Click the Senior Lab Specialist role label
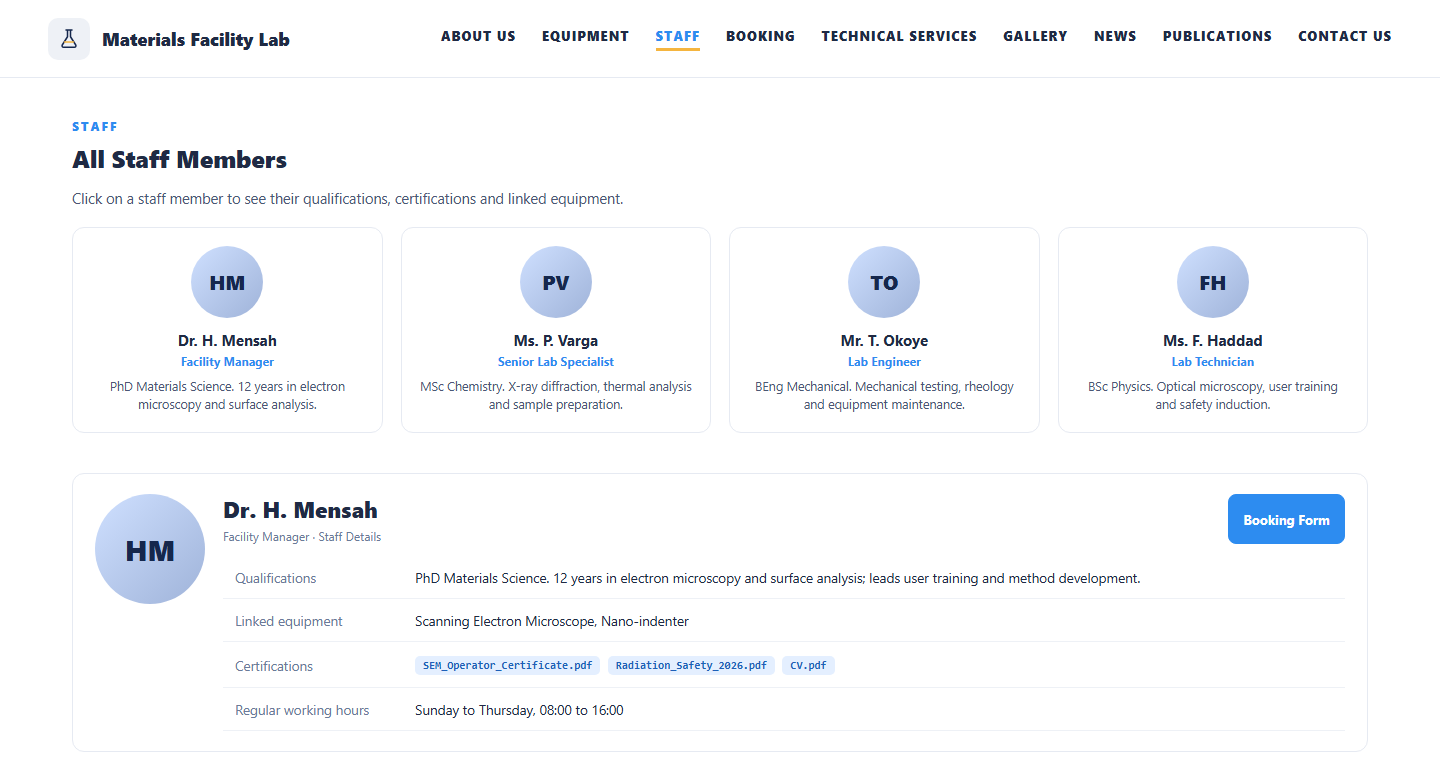Image resolution: width=1440 pixels, height=760 pixels. click(x=556, y=362)
